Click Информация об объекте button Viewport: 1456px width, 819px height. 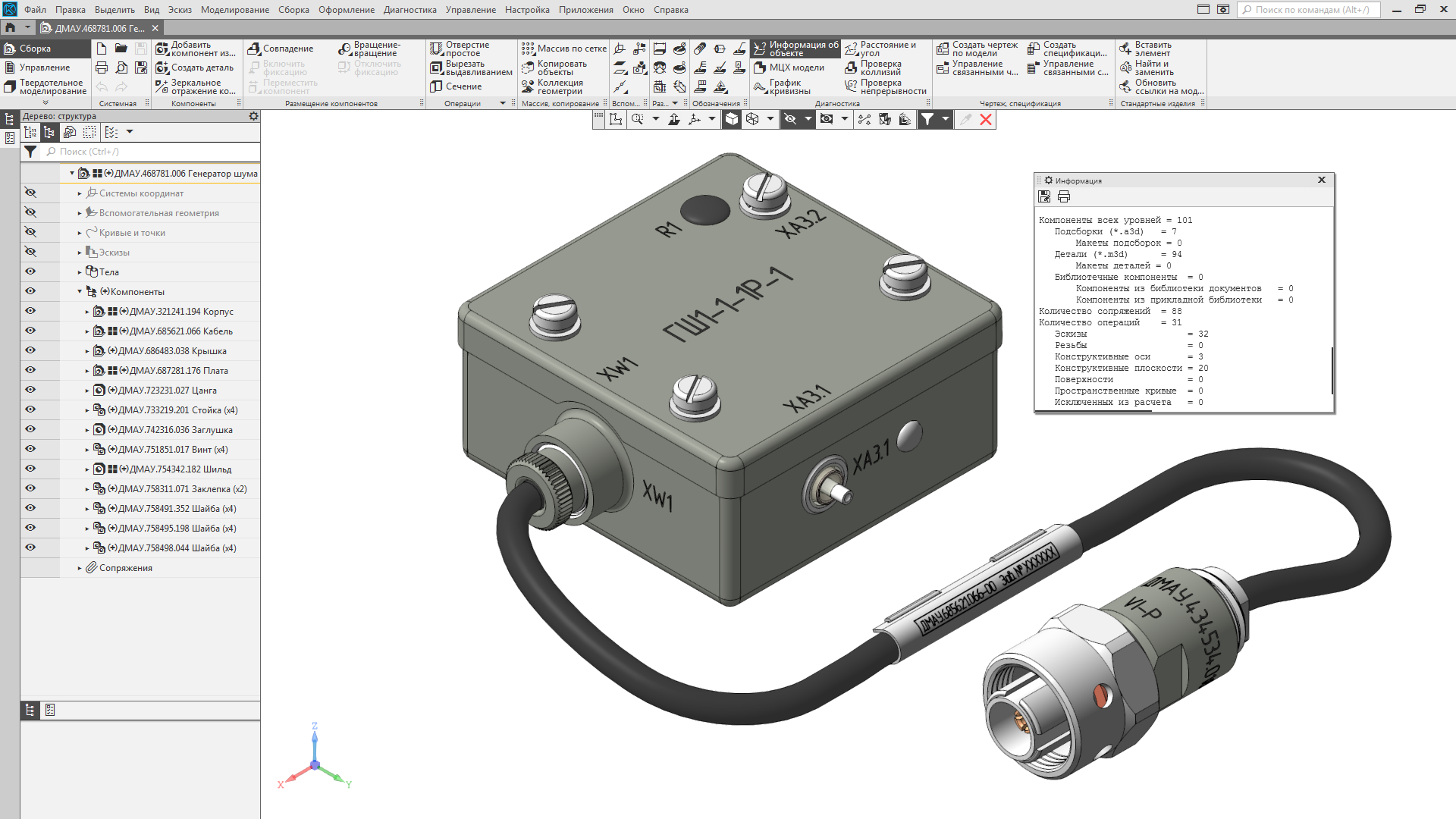[x=795, y=49]
